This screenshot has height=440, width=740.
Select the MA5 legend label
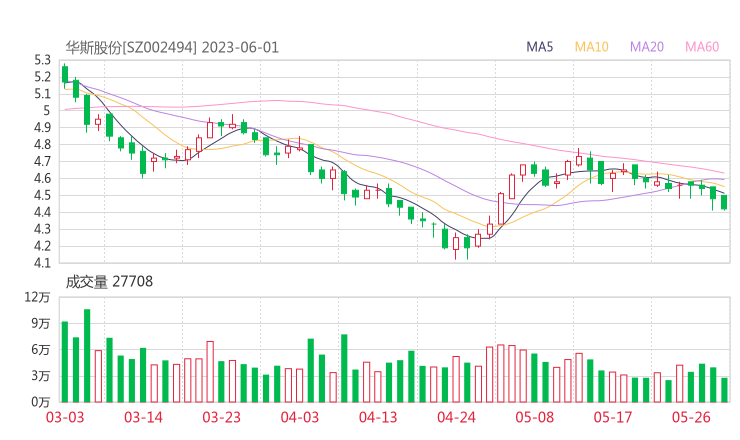pos(539,47)
